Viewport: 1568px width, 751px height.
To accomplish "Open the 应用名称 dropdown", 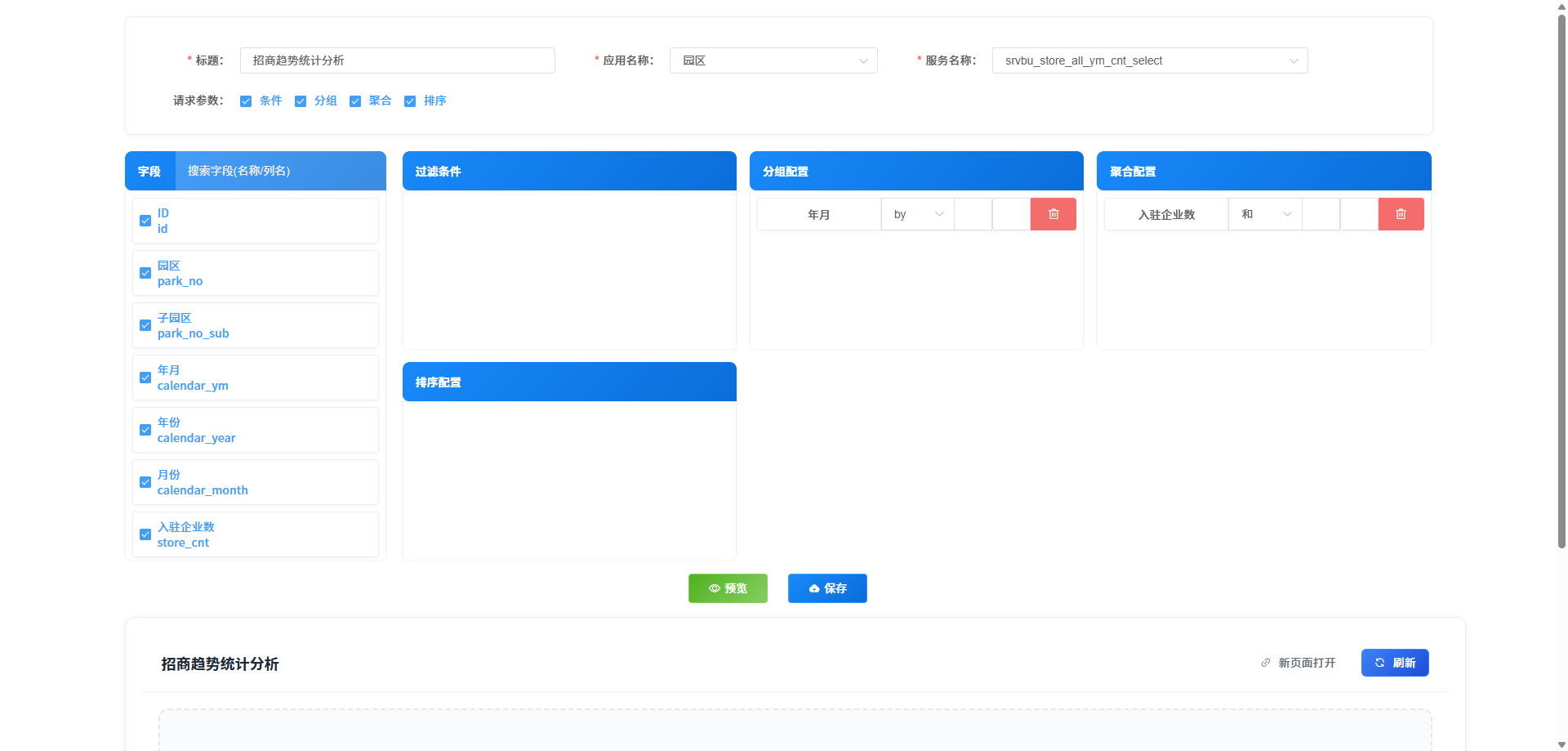I will coord(773,60).
